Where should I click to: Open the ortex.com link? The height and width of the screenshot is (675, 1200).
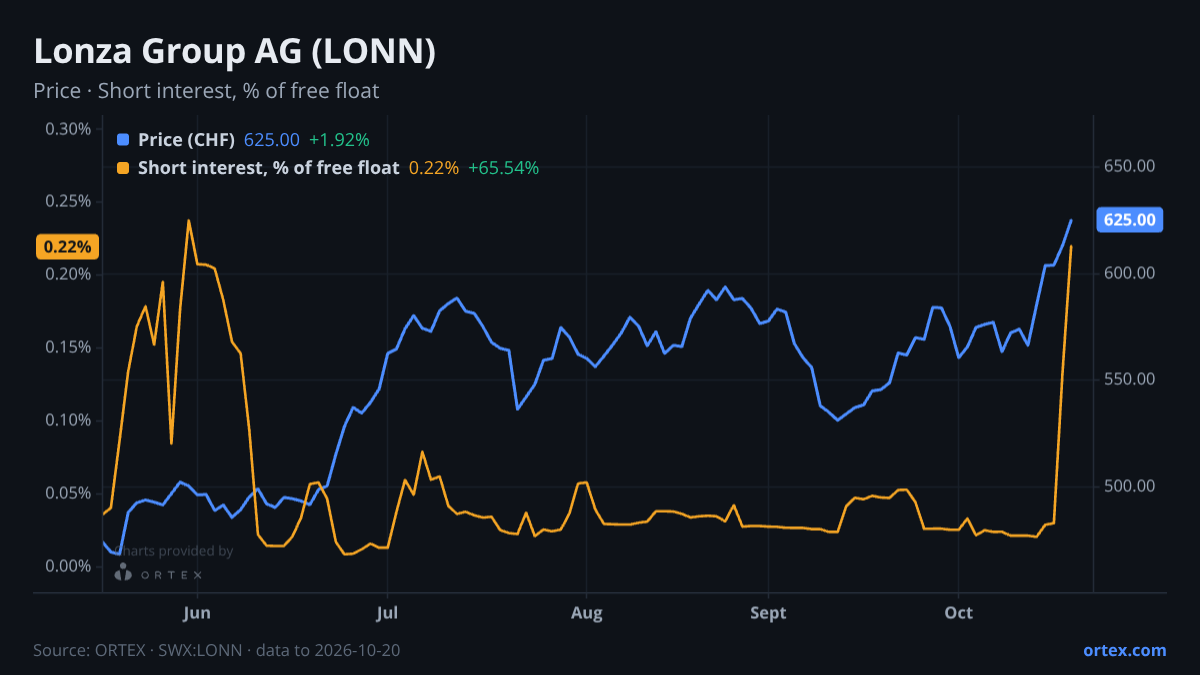(x=1125, y=650)
